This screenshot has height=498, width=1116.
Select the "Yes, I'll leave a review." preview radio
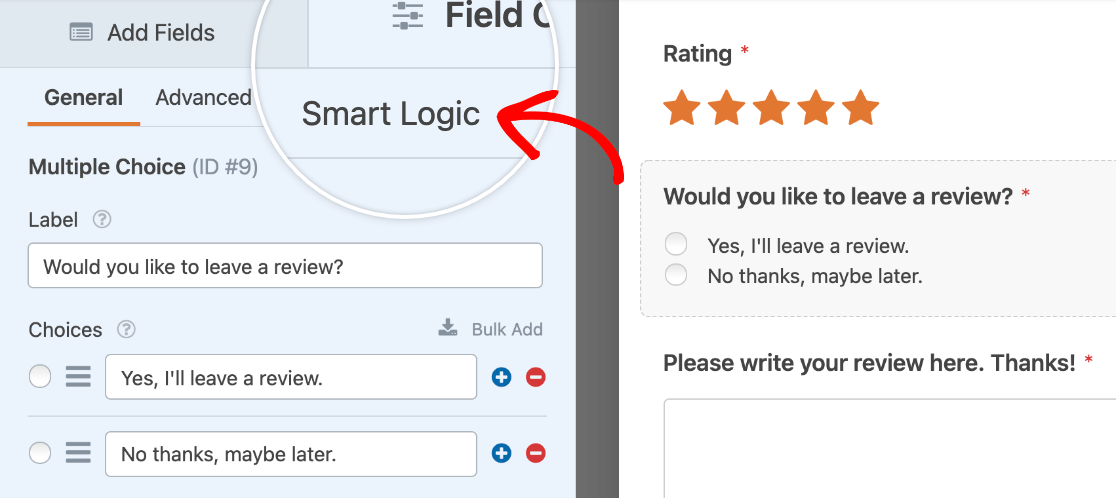(677, 245)
